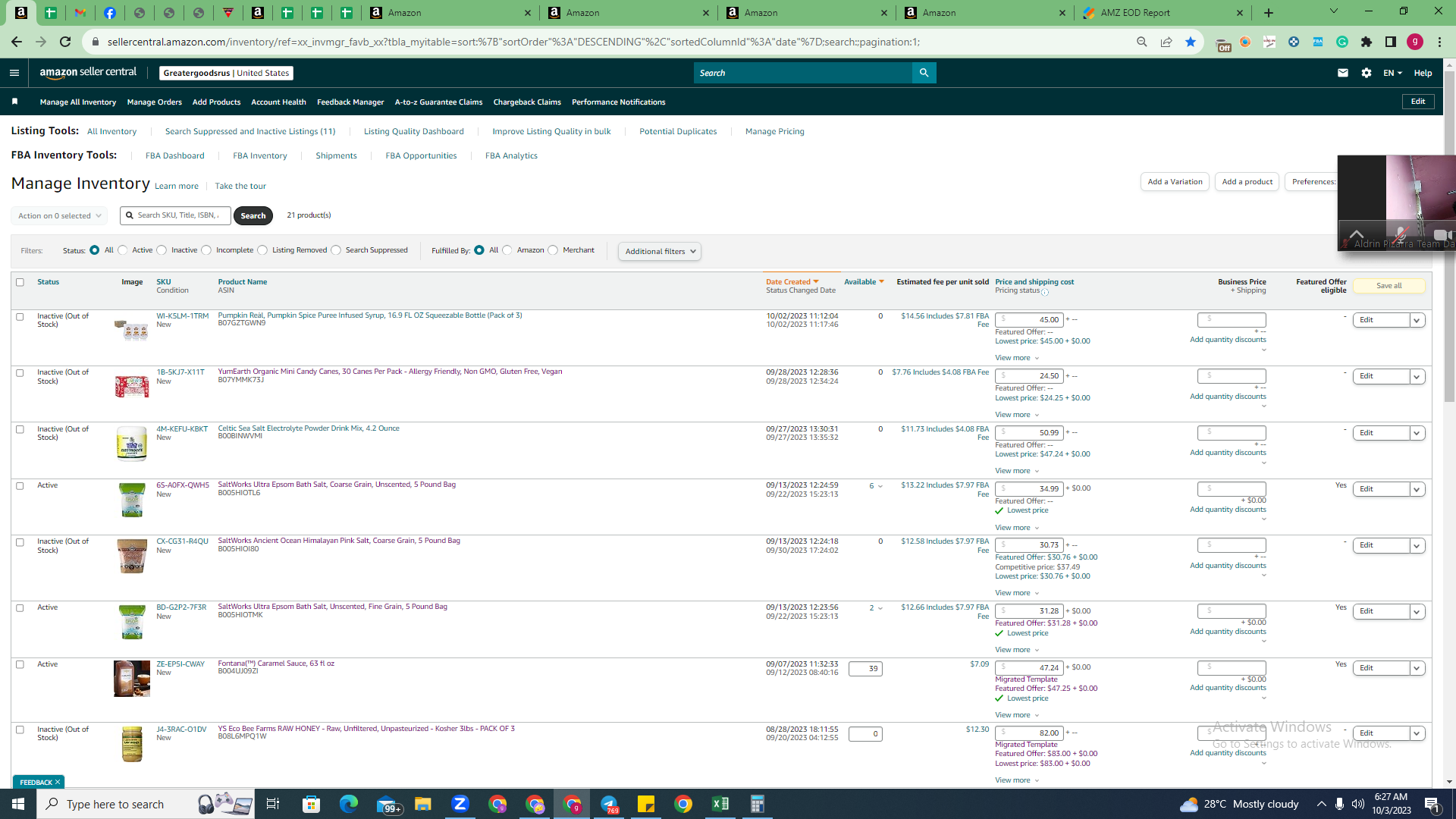Expand View more for Celtic Sea Salt
Viewport: 1456px width, 819px height.
coord(1017,471)
